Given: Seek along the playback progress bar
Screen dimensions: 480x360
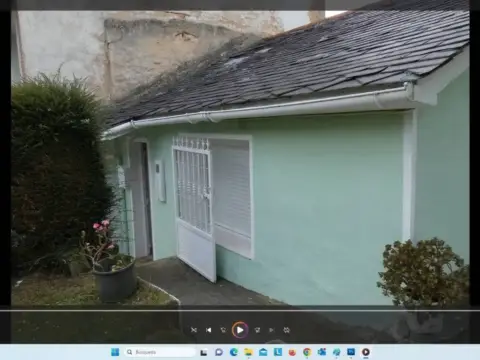Looking at the screenshot, I should pyautogui.click(x=240, y=311).
